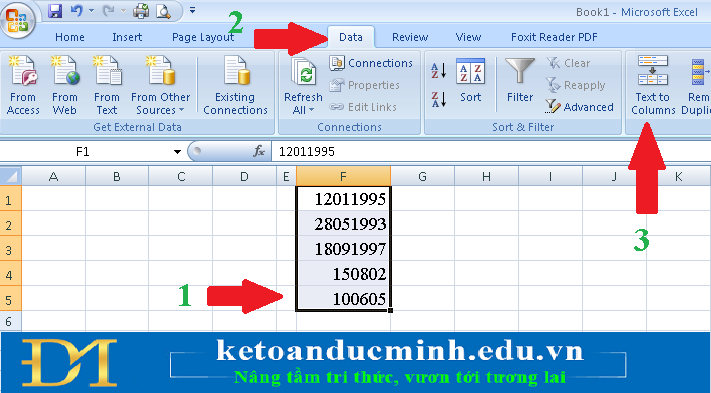
Task: Click cell containing 28051993
Action: pos(343,224)
